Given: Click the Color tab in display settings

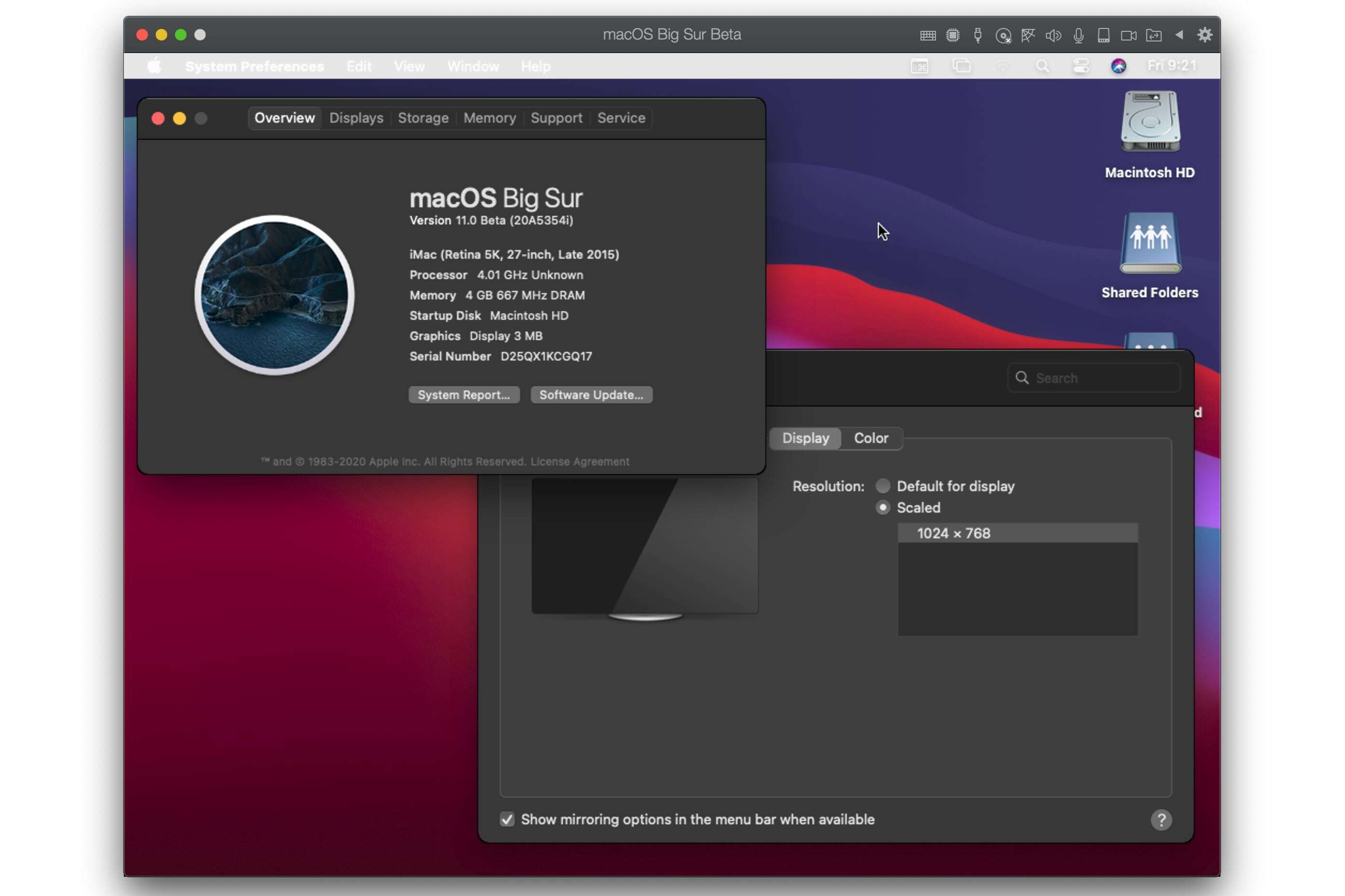Looking at the screenshot, I should 870,438.
